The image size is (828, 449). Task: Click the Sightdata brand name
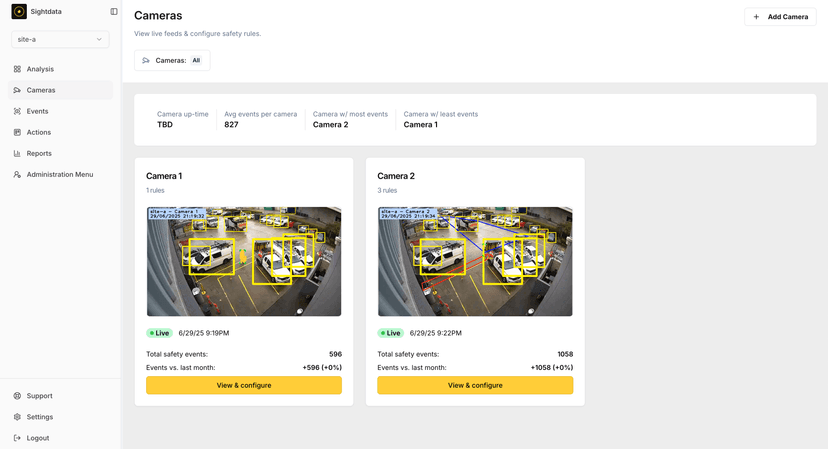point(46,12)
